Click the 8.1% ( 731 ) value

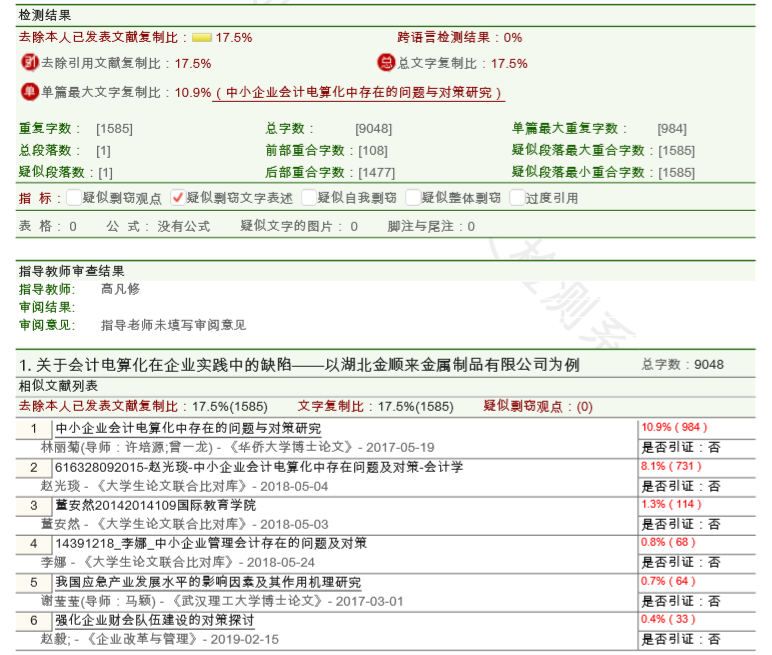(x=671, y=466)
